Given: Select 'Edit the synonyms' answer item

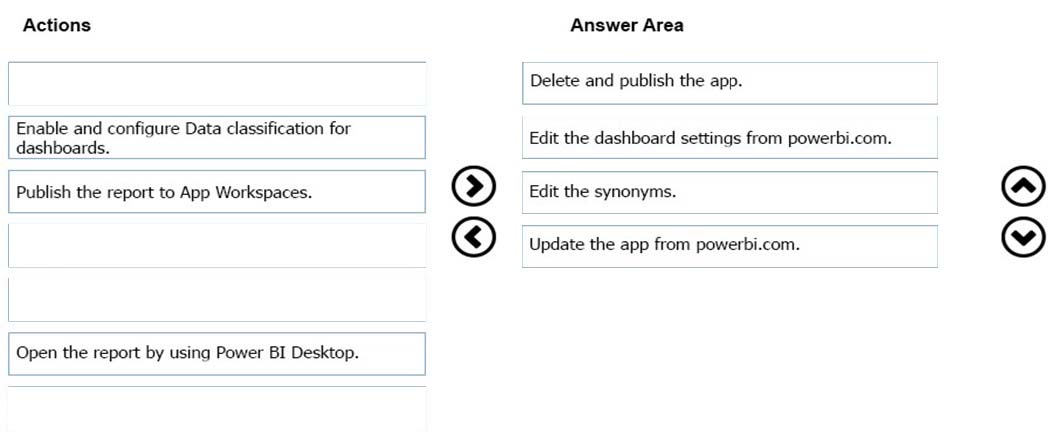Looking at the screenshot, I should pos(729,192).
